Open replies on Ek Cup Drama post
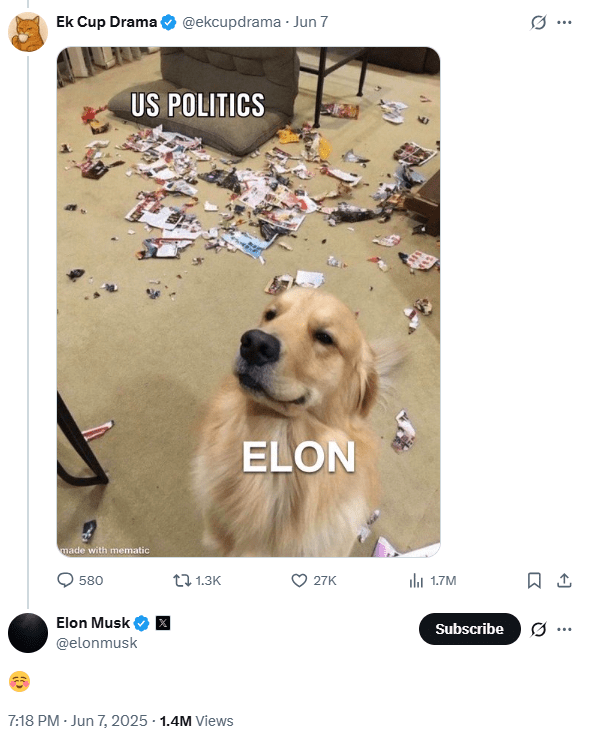Image resolution: width=589 pixels, height=741 pixels. 80,580
